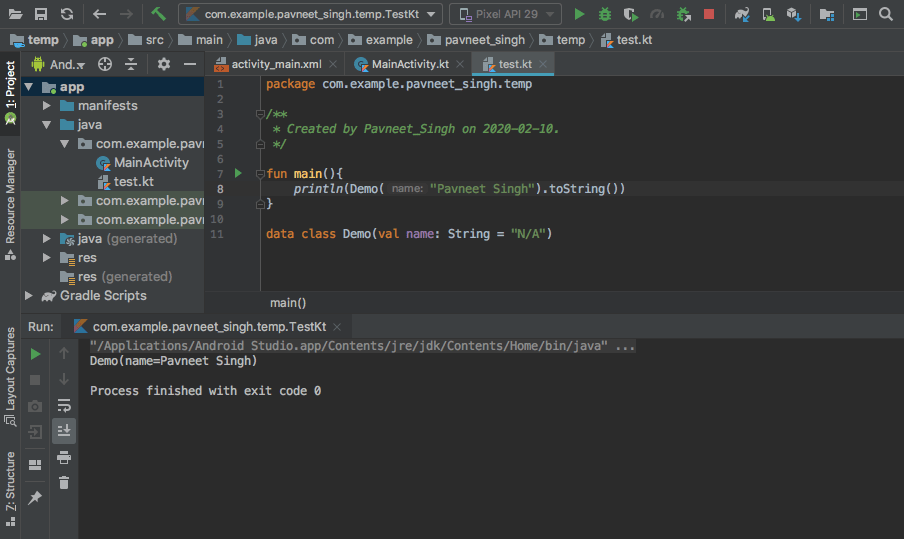The height and width of the screenshot is (539, 904).
Task: Navigate back with the left arrow
Action: pos(99,14)
